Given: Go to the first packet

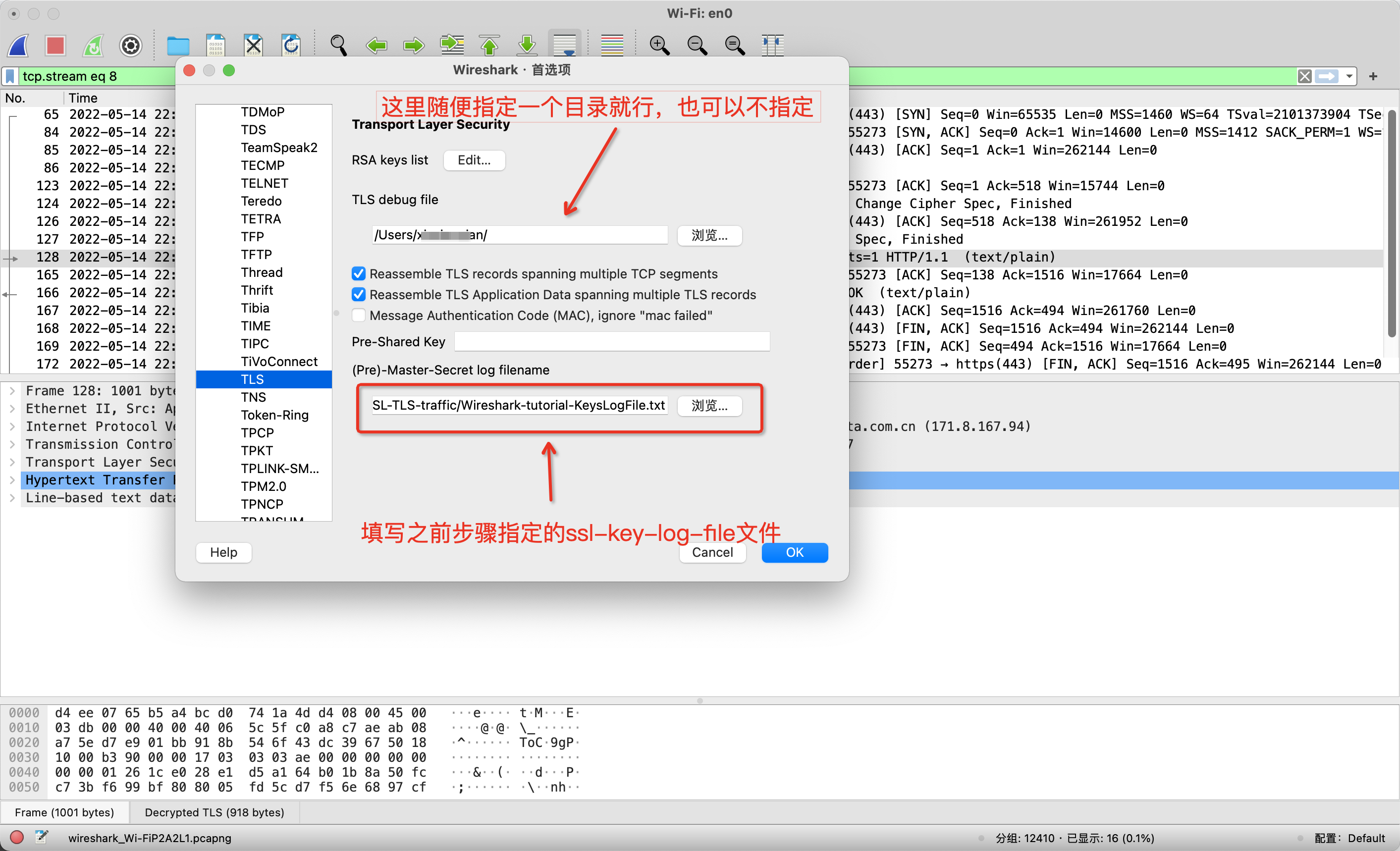Looking at the screenshot, I should 488,46.
